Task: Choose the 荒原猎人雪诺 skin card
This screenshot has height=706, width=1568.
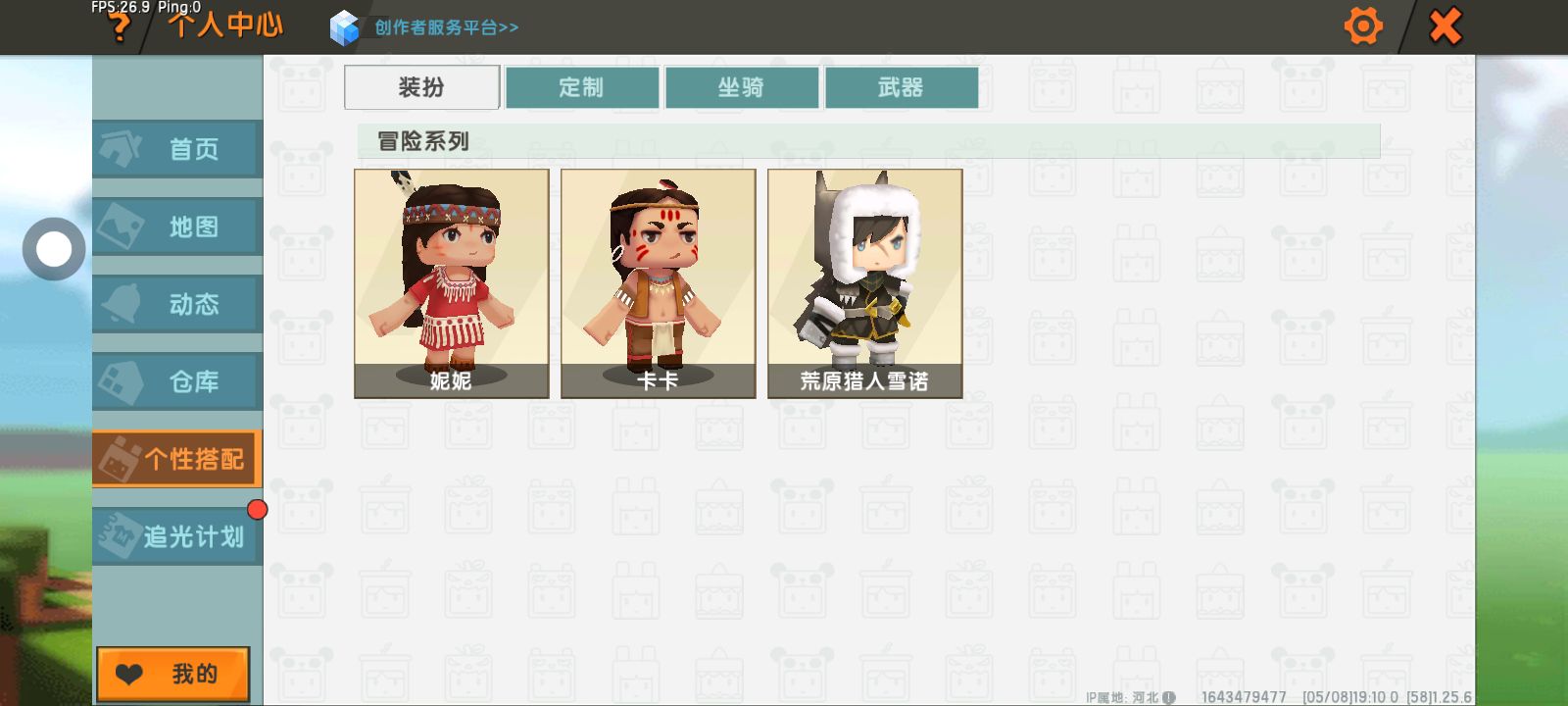Action: click(865, 283)
